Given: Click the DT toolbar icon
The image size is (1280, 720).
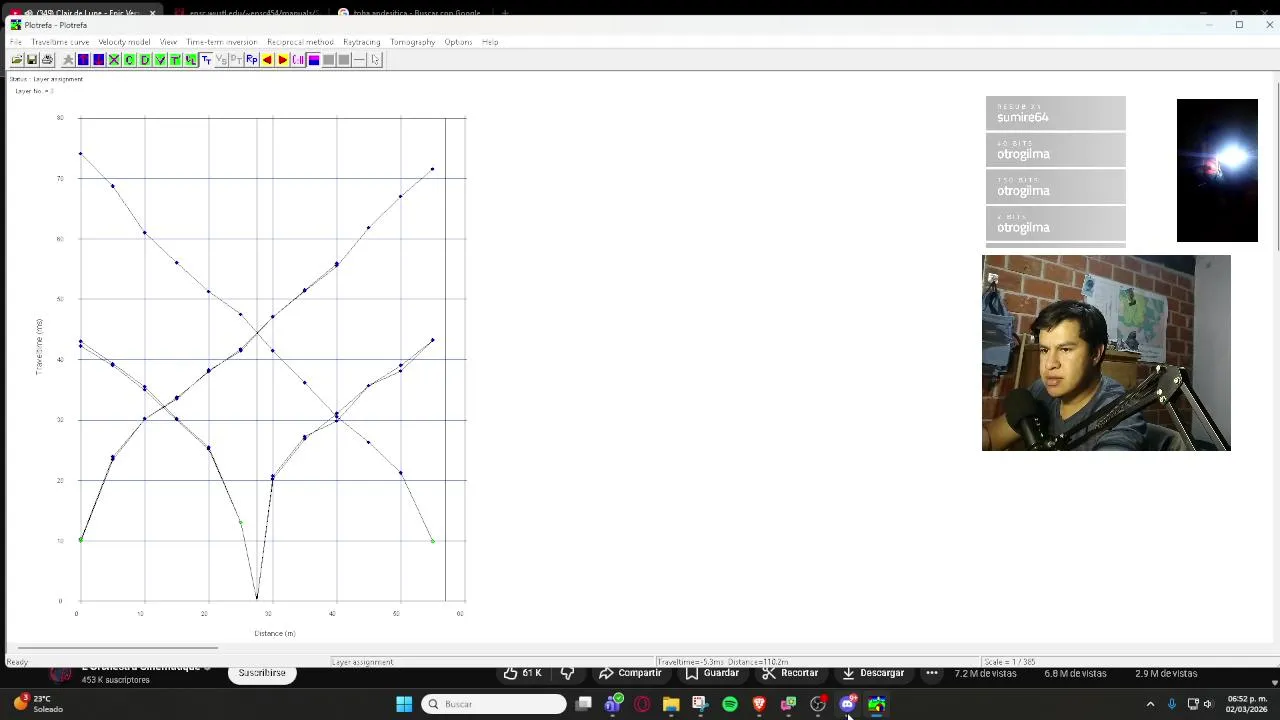Looking at the screenshot, I should pyautogui.click(x=236, y=60).
